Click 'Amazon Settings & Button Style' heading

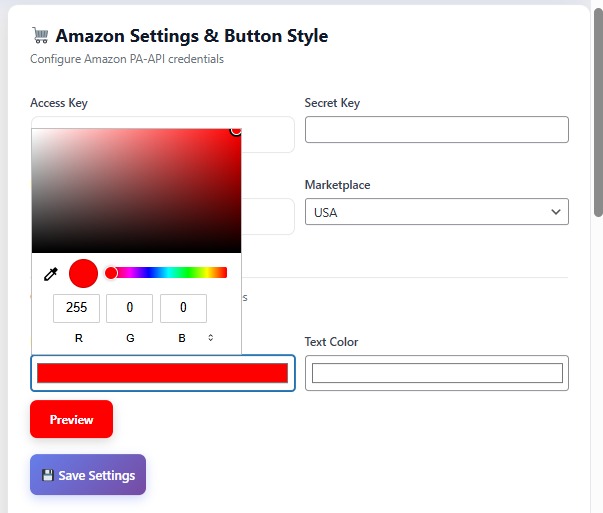[192, 36]
